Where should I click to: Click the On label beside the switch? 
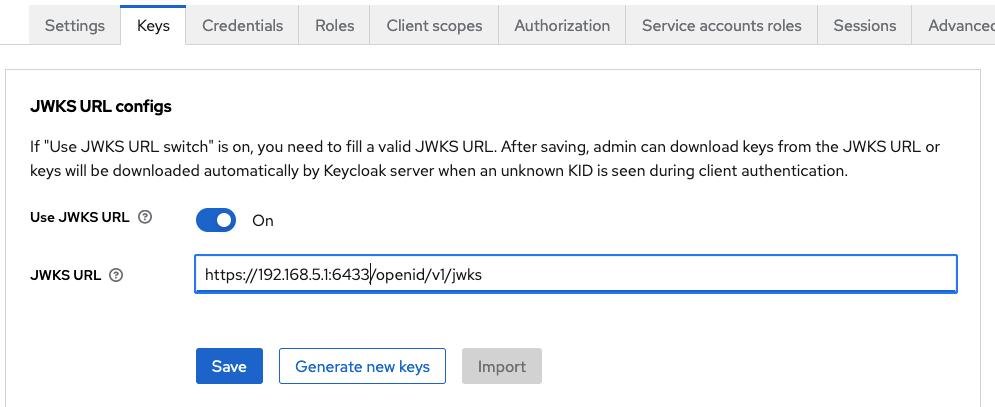click(263, 221)
